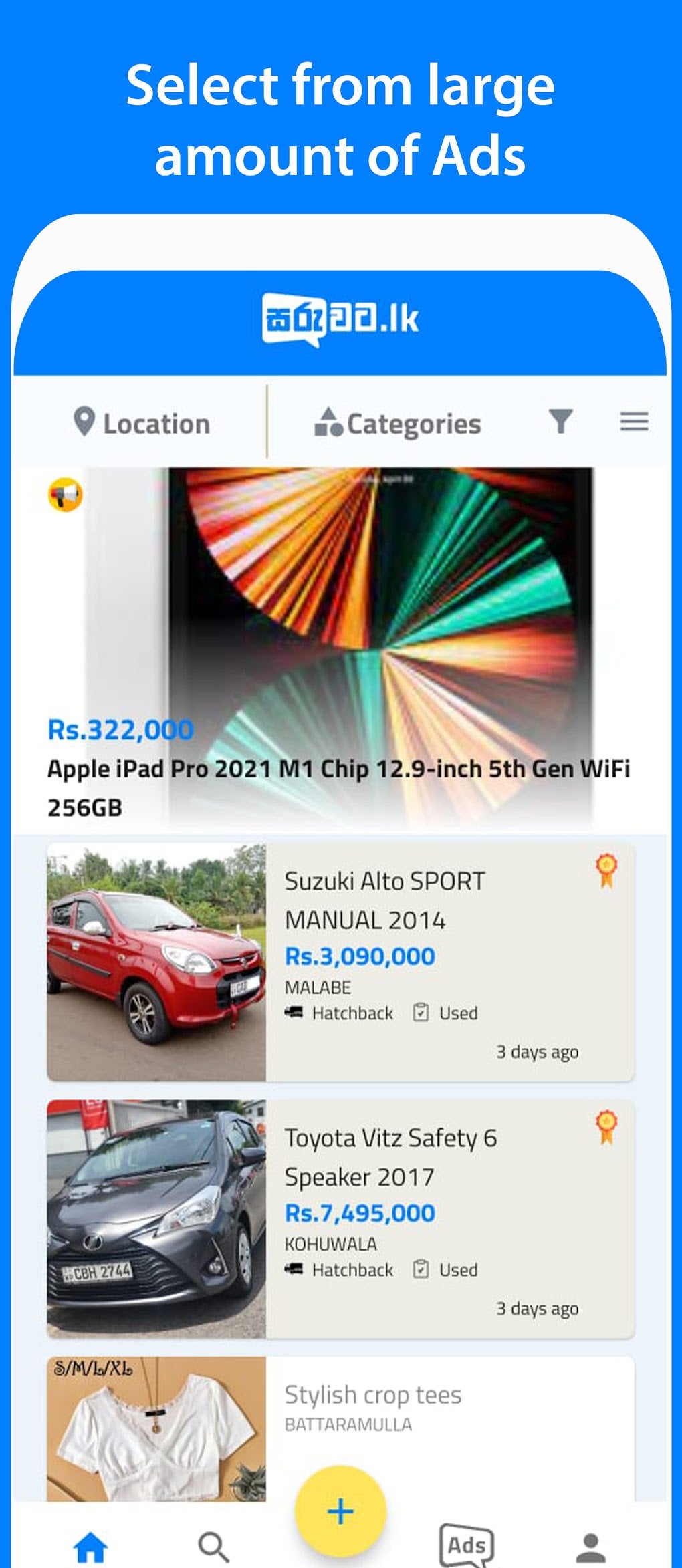The width and height of the screenshot is (682, 1568).
Task: Open the hamburger menu icon
Action: (634, 422)
